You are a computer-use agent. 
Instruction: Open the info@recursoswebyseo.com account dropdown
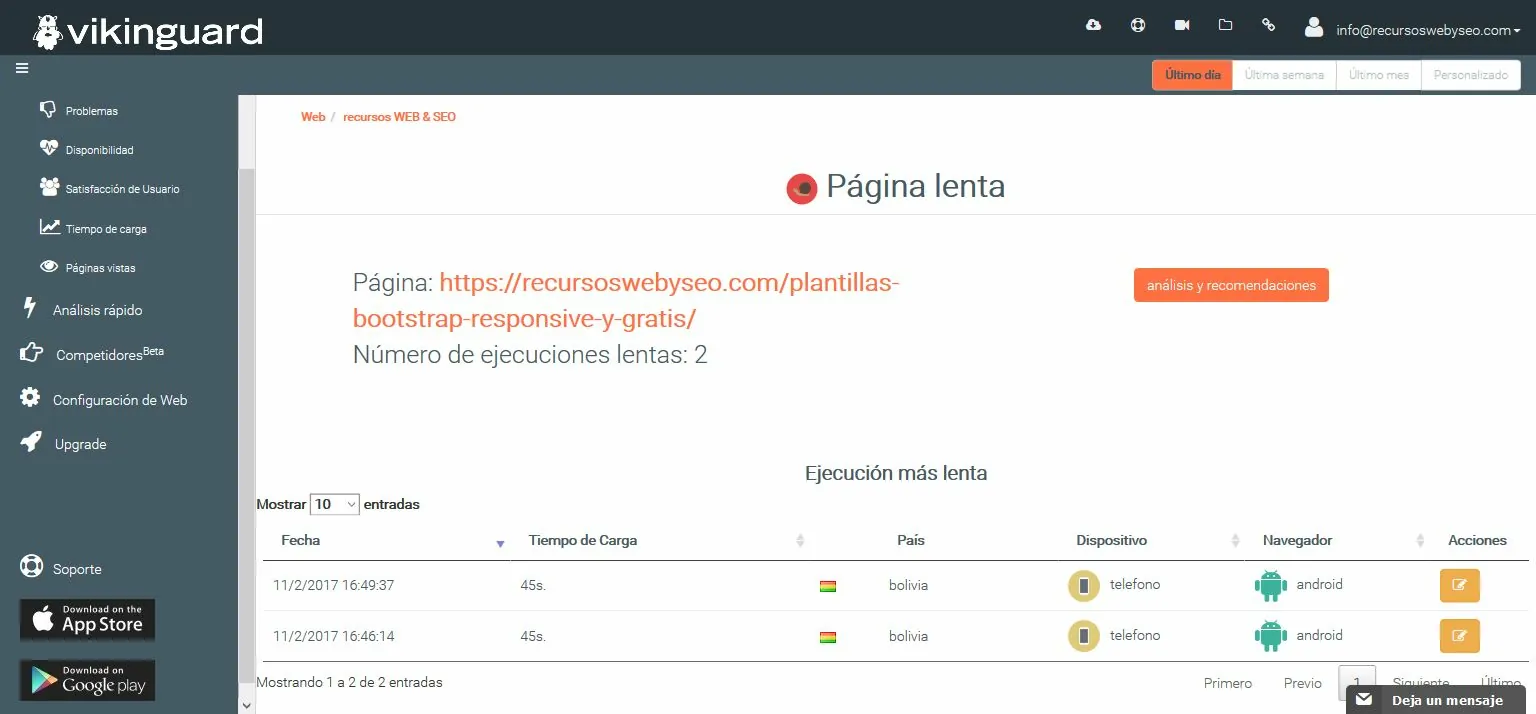coord(1428,30)
